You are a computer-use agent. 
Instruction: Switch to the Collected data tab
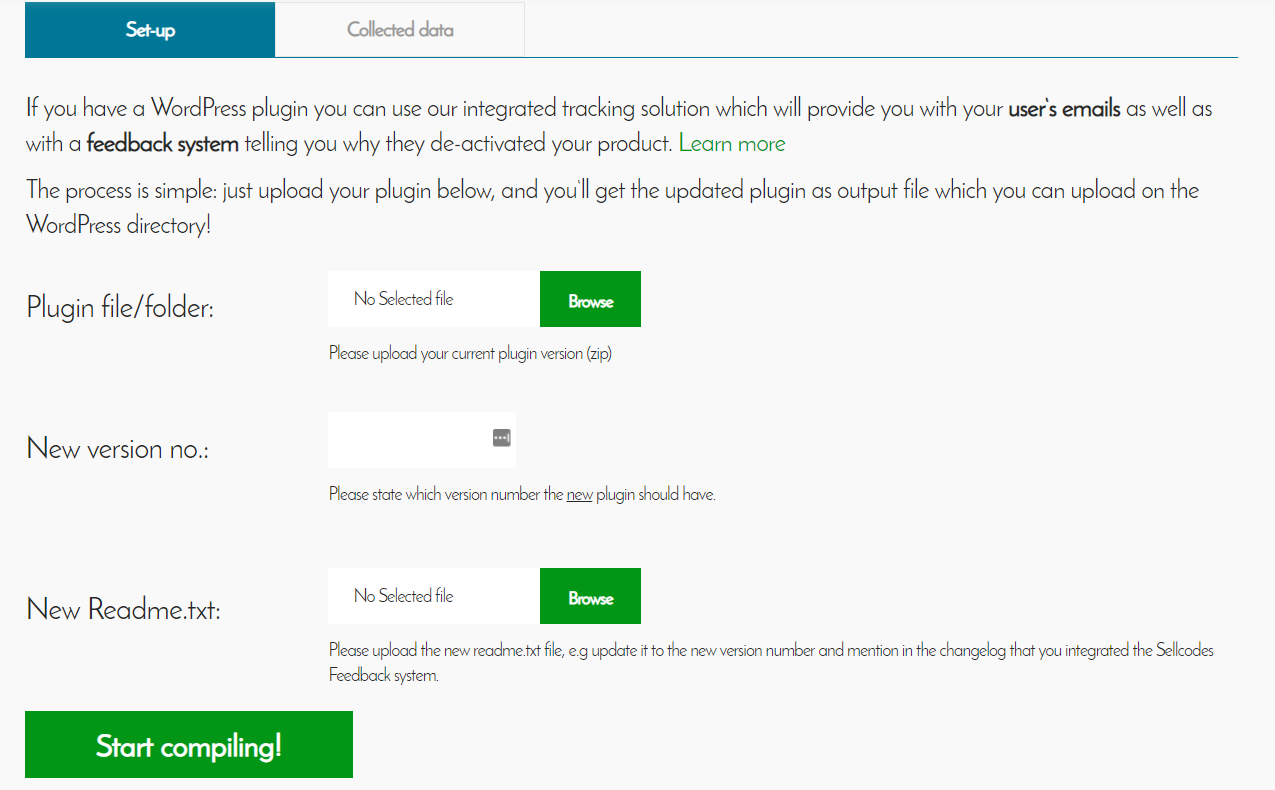pyautogui.click(x=400, y=29)
